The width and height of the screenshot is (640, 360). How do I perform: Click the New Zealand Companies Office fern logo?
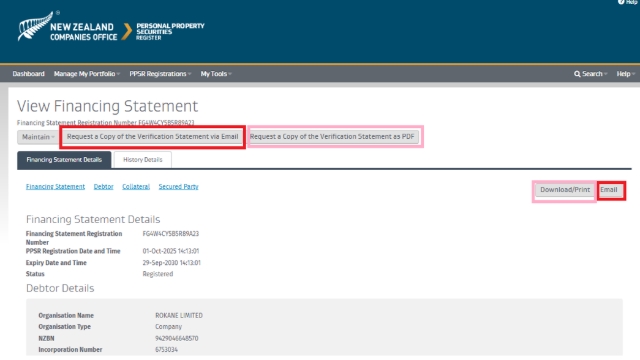(67, 27)
